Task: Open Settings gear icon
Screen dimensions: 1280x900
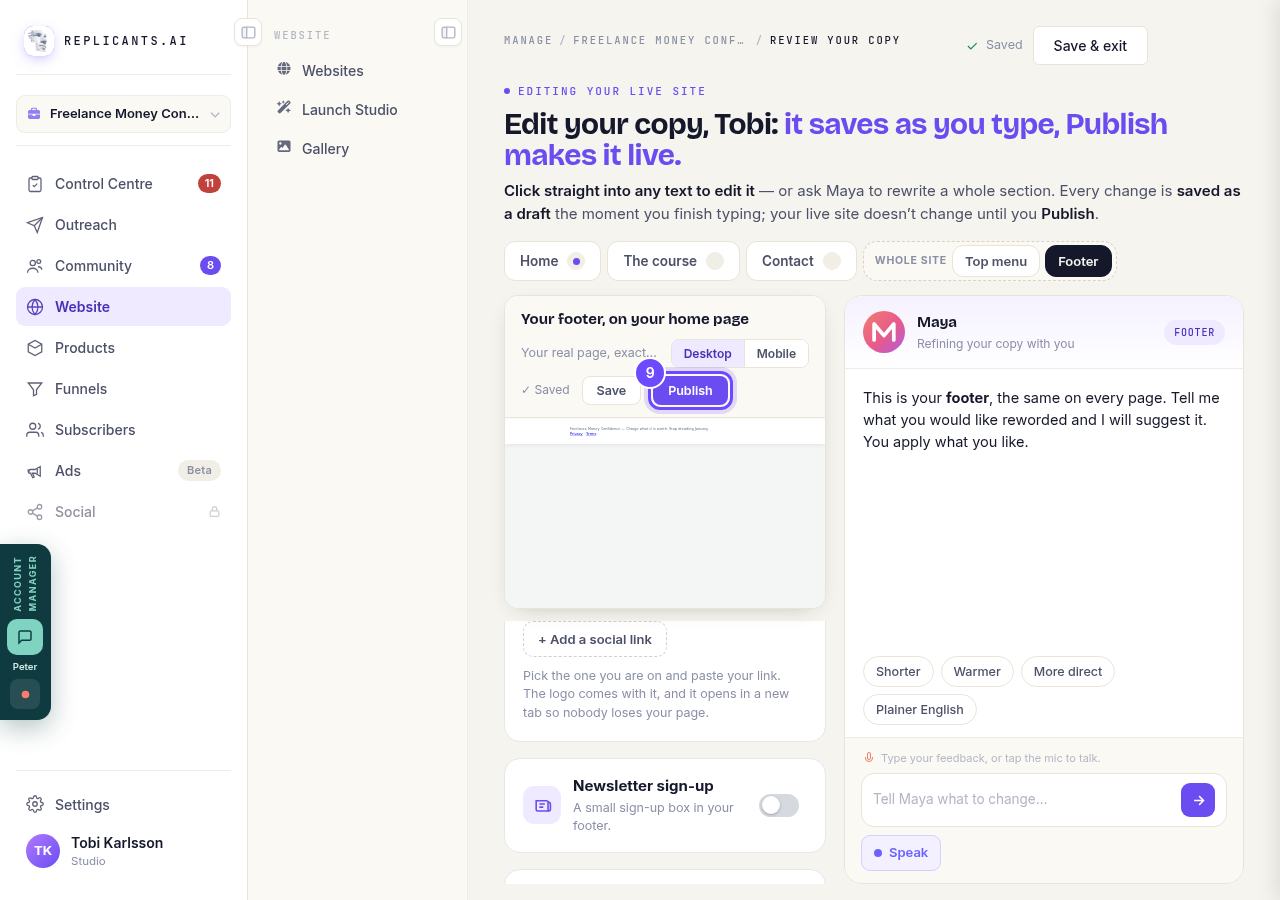Action: pos(35,805)
